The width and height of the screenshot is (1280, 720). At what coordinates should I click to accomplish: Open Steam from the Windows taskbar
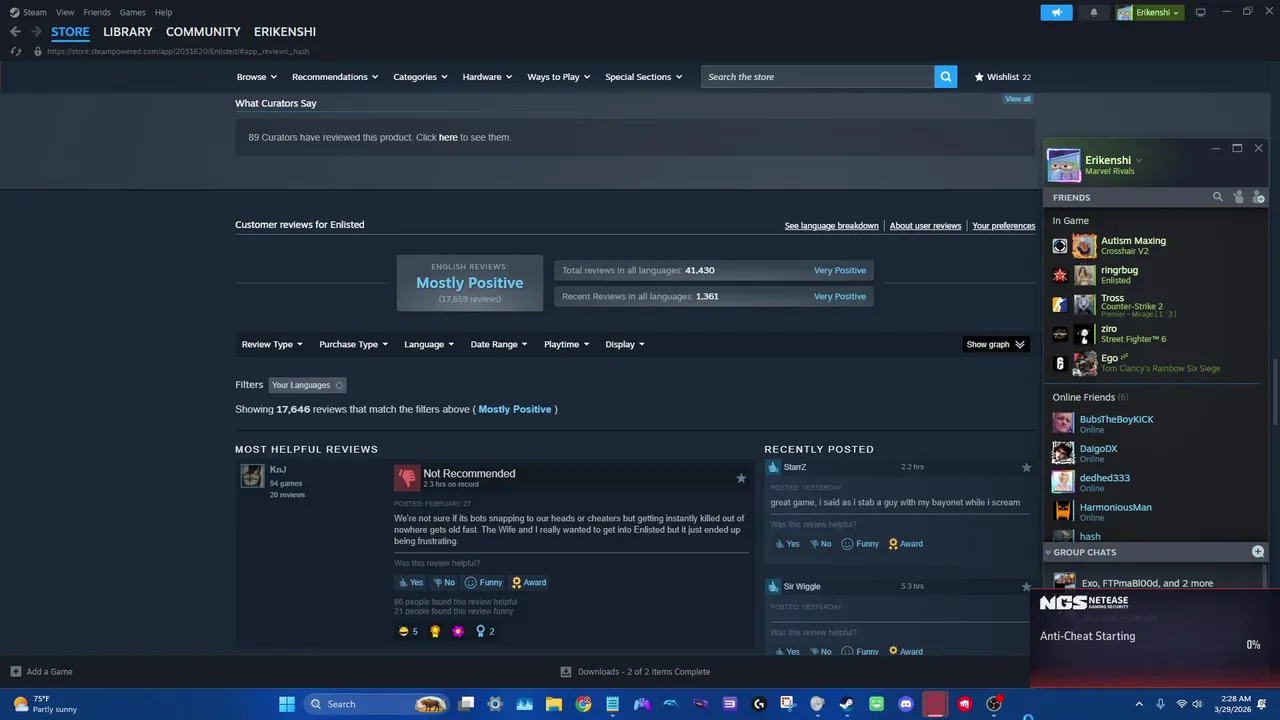point(846,704)
